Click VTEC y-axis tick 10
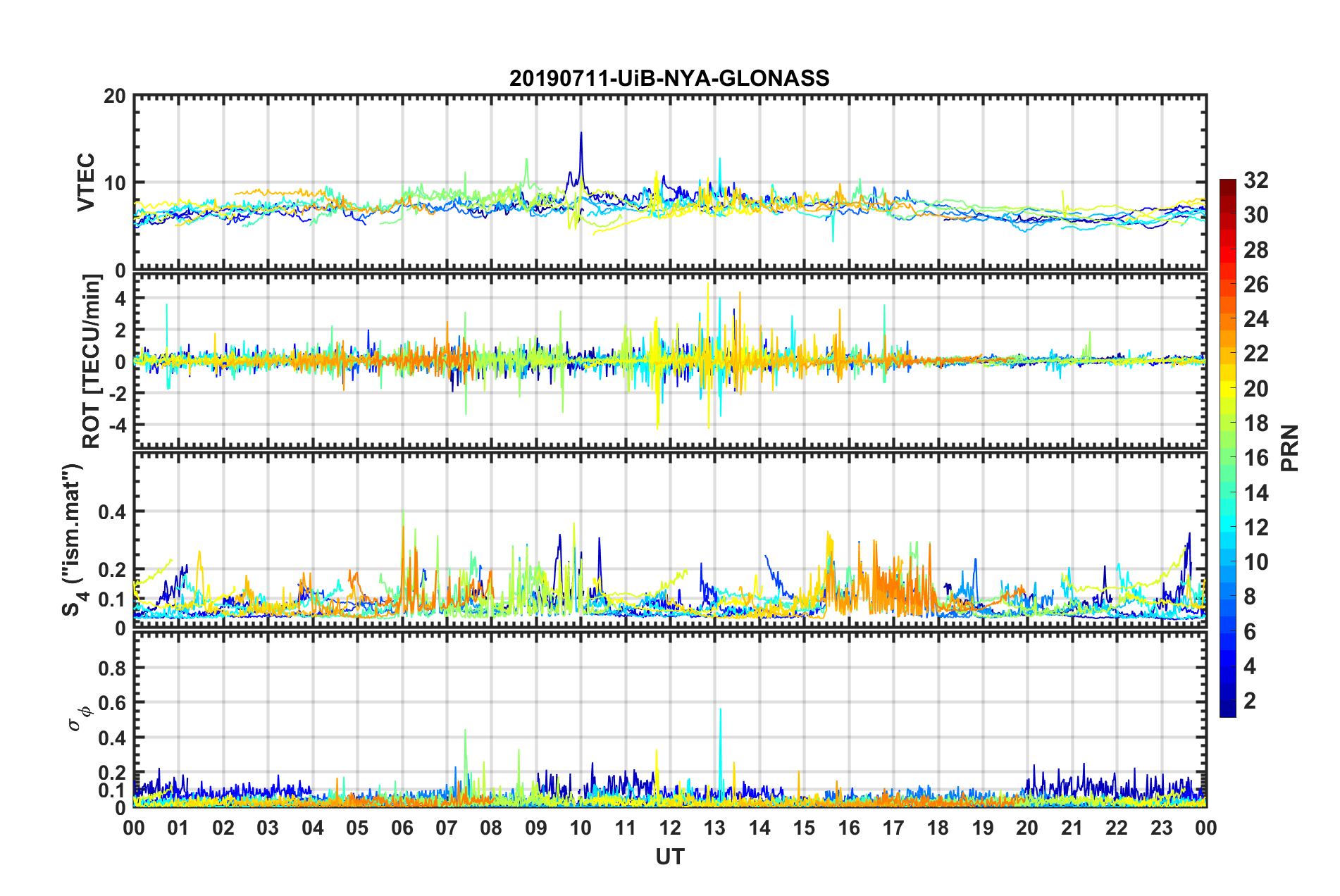The image size is (1340, 896). click(x=114, y=183)
